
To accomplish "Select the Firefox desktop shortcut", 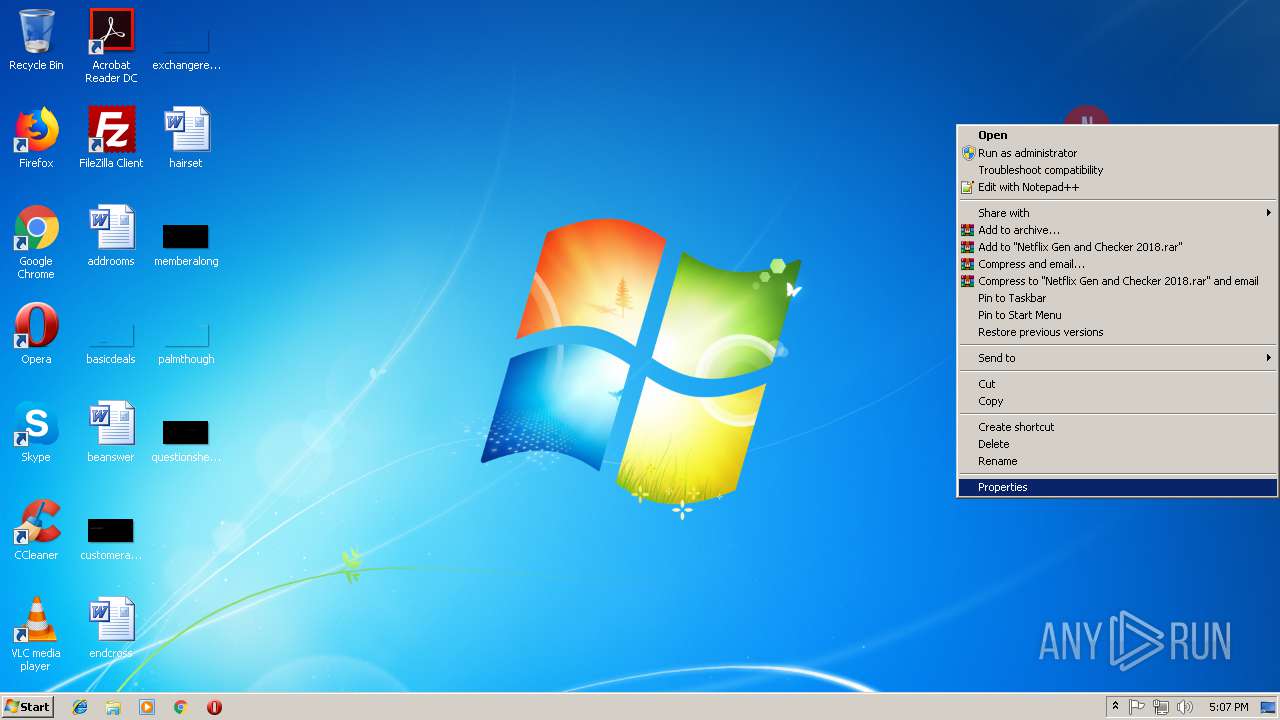I will coord(36,138).
